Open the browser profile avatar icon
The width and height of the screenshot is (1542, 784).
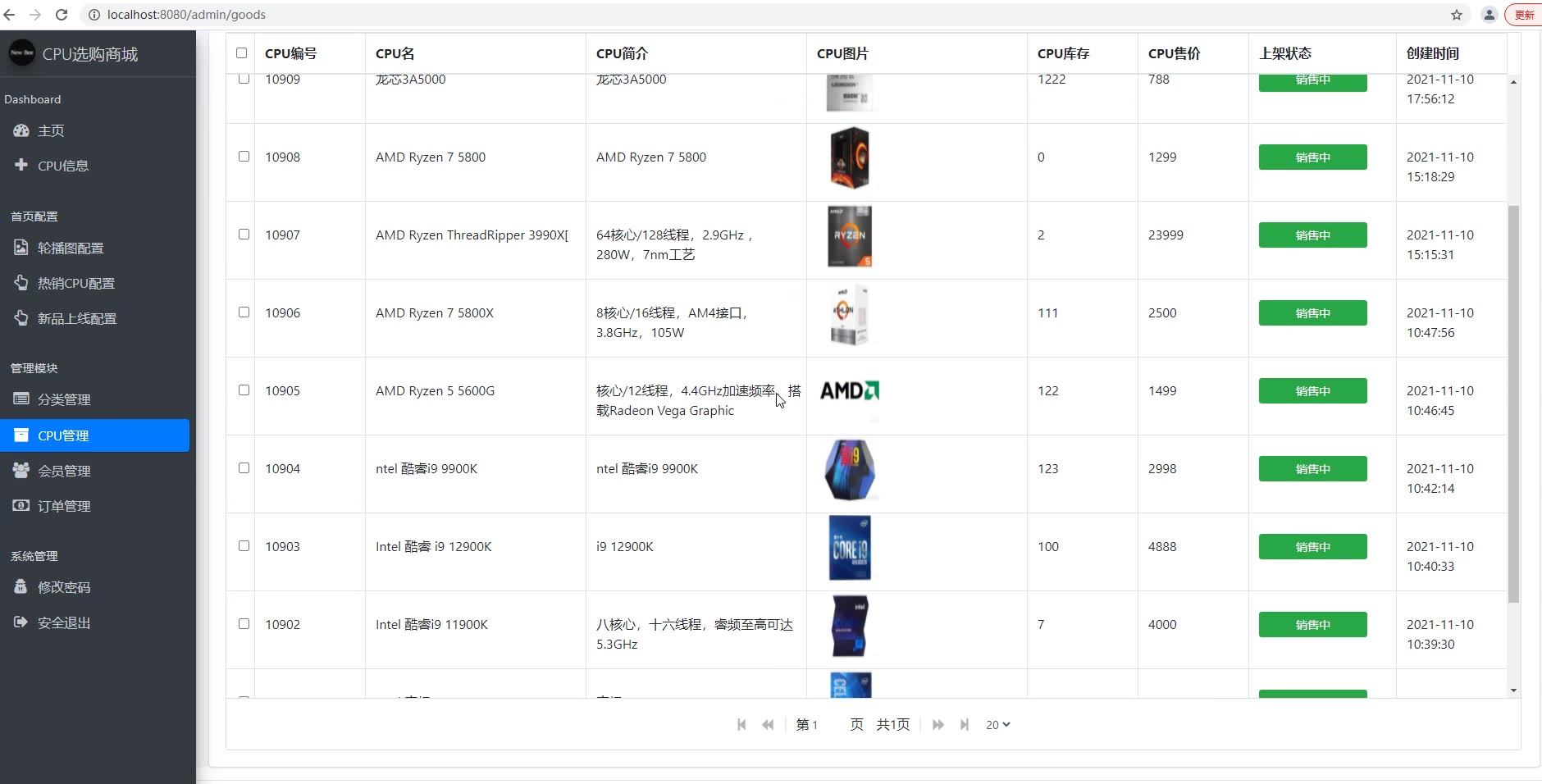[1490, 15]
